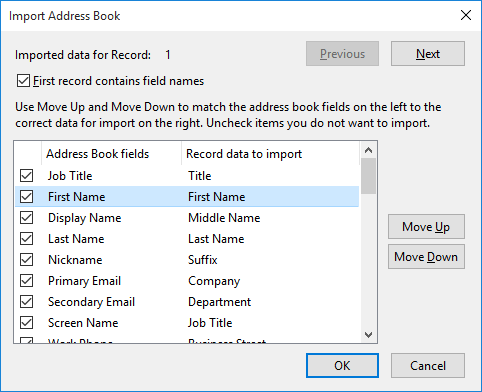Uncheck the Screen Name field checkbox

pyautogui.click(x=26, y=323)
